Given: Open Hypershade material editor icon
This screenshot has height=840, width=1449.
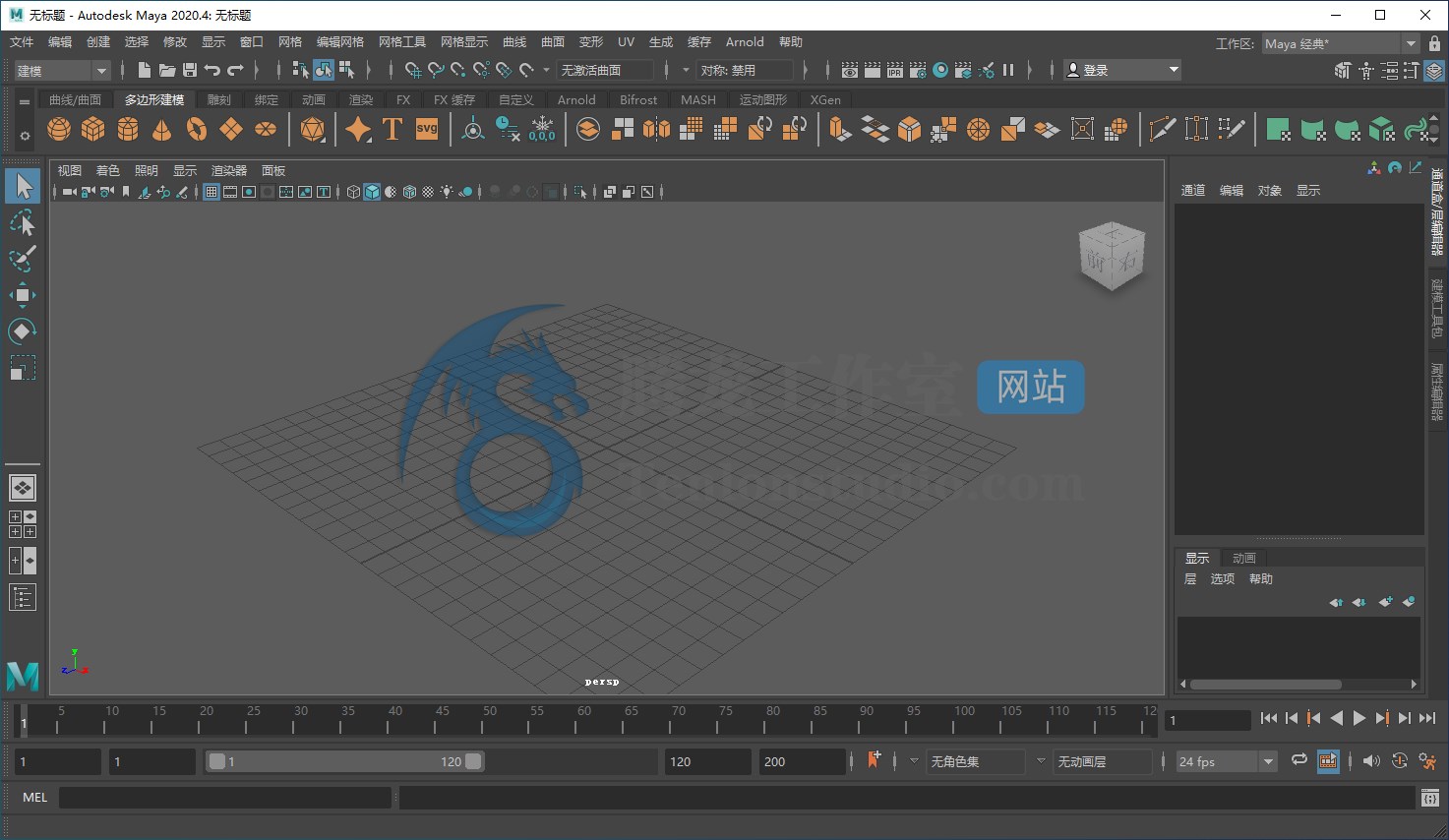Looking at the screenshot, I should click(940, 70).
